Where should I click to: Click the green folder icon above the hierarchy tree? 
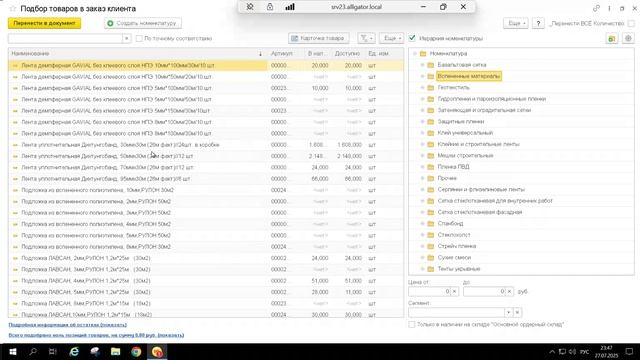[x=611, y=38]
